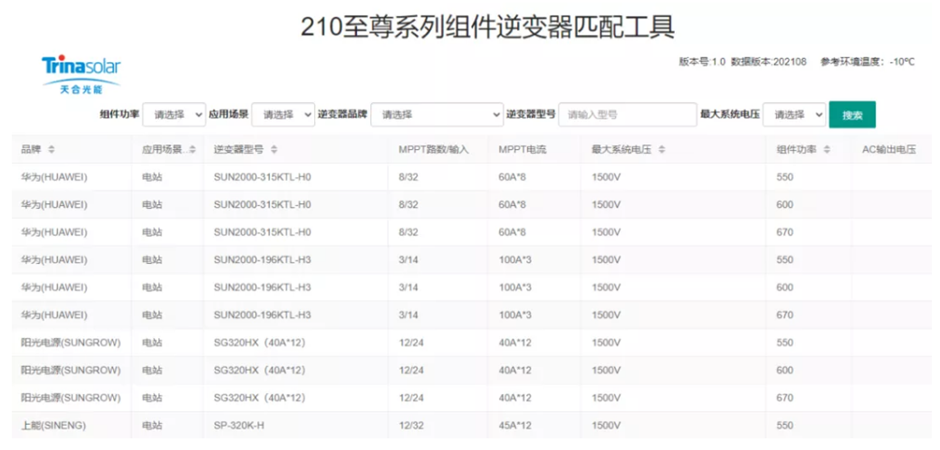Open the 应用场景 filter dropdown

(283, 115)
